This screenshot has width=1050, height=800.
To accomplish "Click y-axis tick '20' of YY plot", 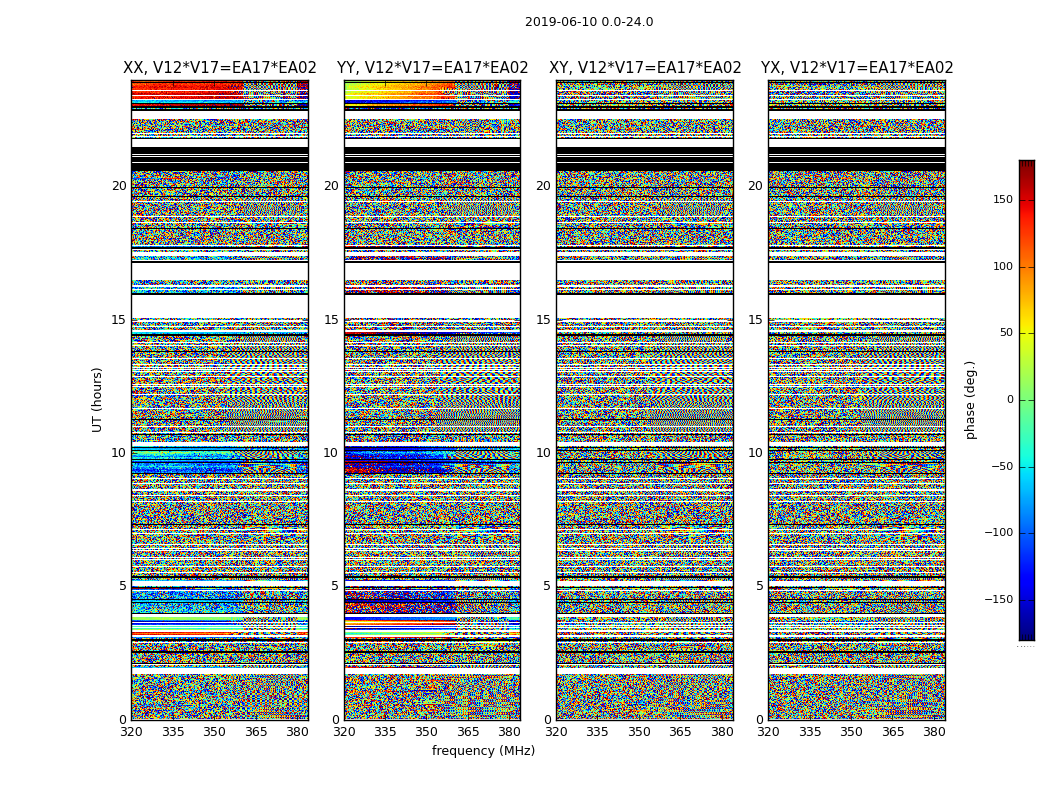I will tap(331, 186).
